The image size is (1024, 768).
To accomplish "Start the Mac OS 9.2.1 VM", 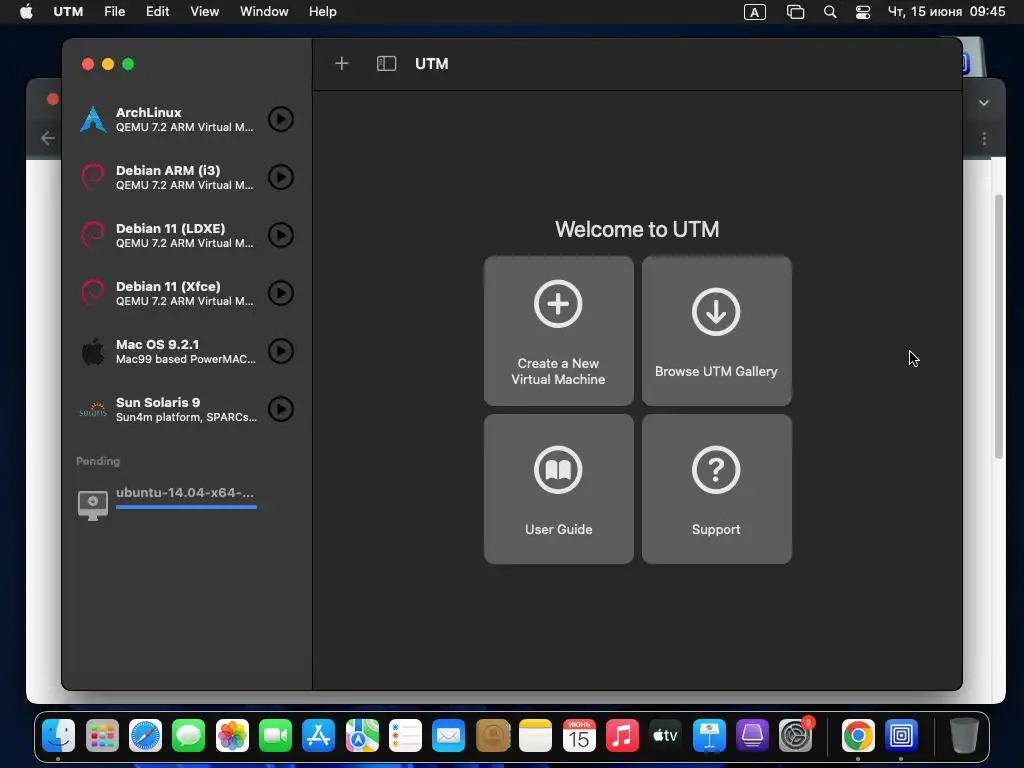I will [281, 351].
